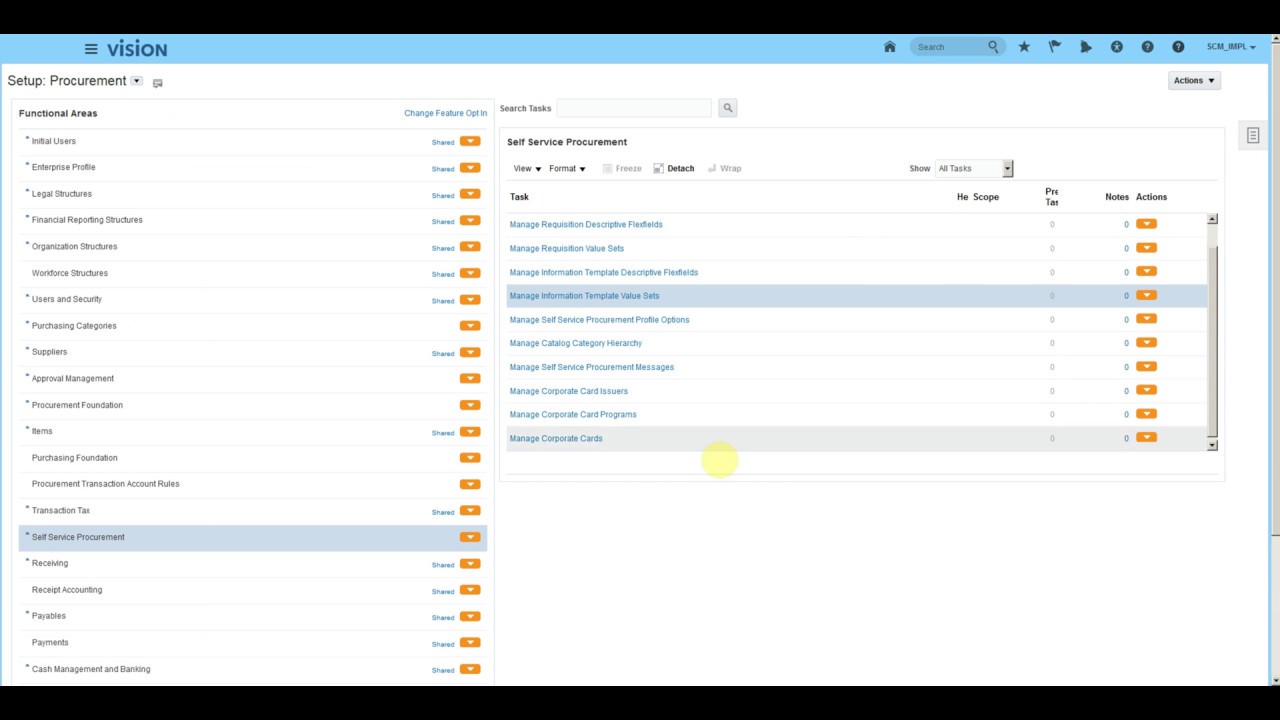The width and height of the screenshot is (1280, 720).
Task: Open orange actions menu for Self Service Procurement
Action: pyautogui.click(x=470, y=537)
